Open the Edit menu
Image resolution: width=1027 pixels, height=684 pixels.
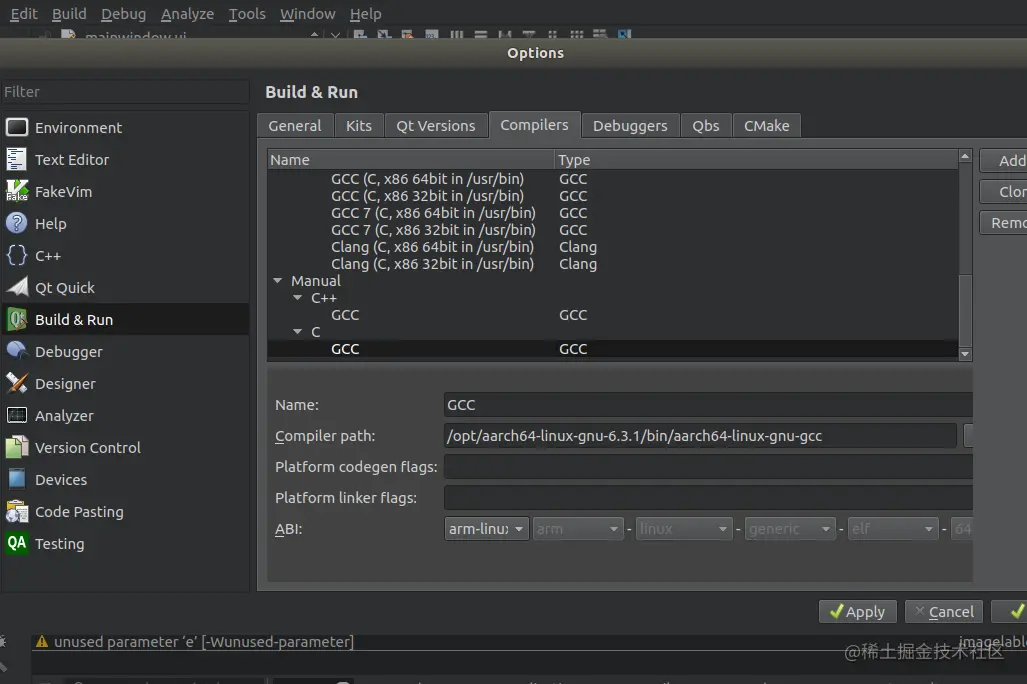pyautogui.click(x=24, y=14)
